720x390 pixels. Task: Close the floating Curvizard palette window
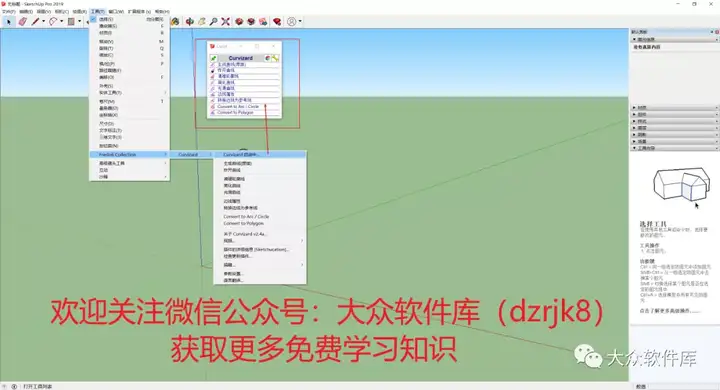click(274, 46)
